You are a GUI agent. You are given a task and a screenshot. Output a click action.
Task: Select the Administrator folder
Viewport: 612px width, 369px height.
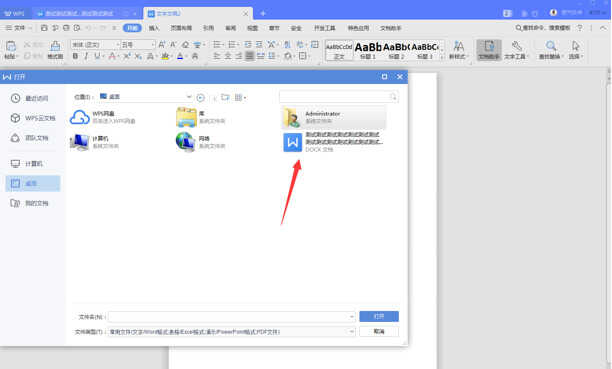point(334,117)
